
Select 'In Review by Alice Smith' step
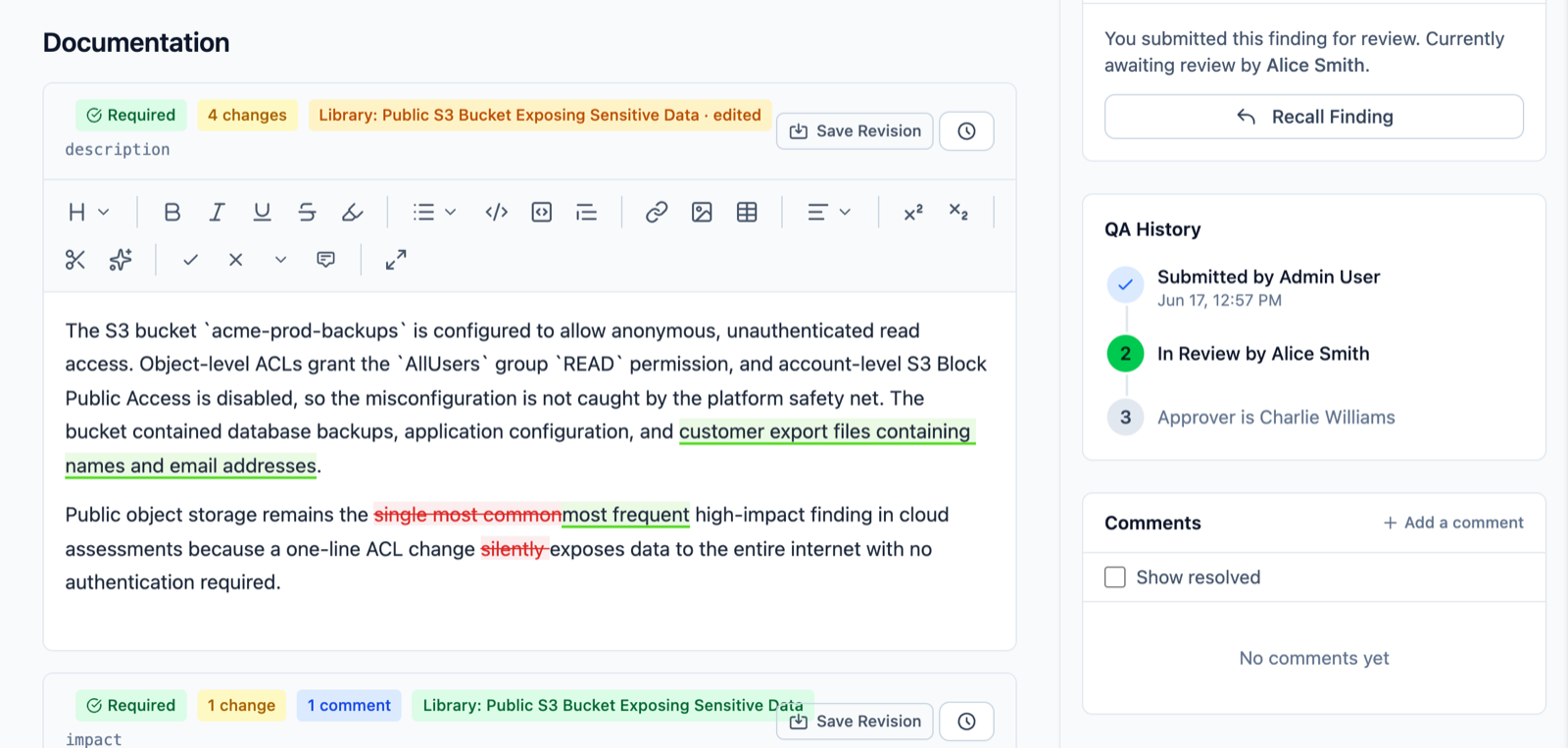coord(1263,354)
